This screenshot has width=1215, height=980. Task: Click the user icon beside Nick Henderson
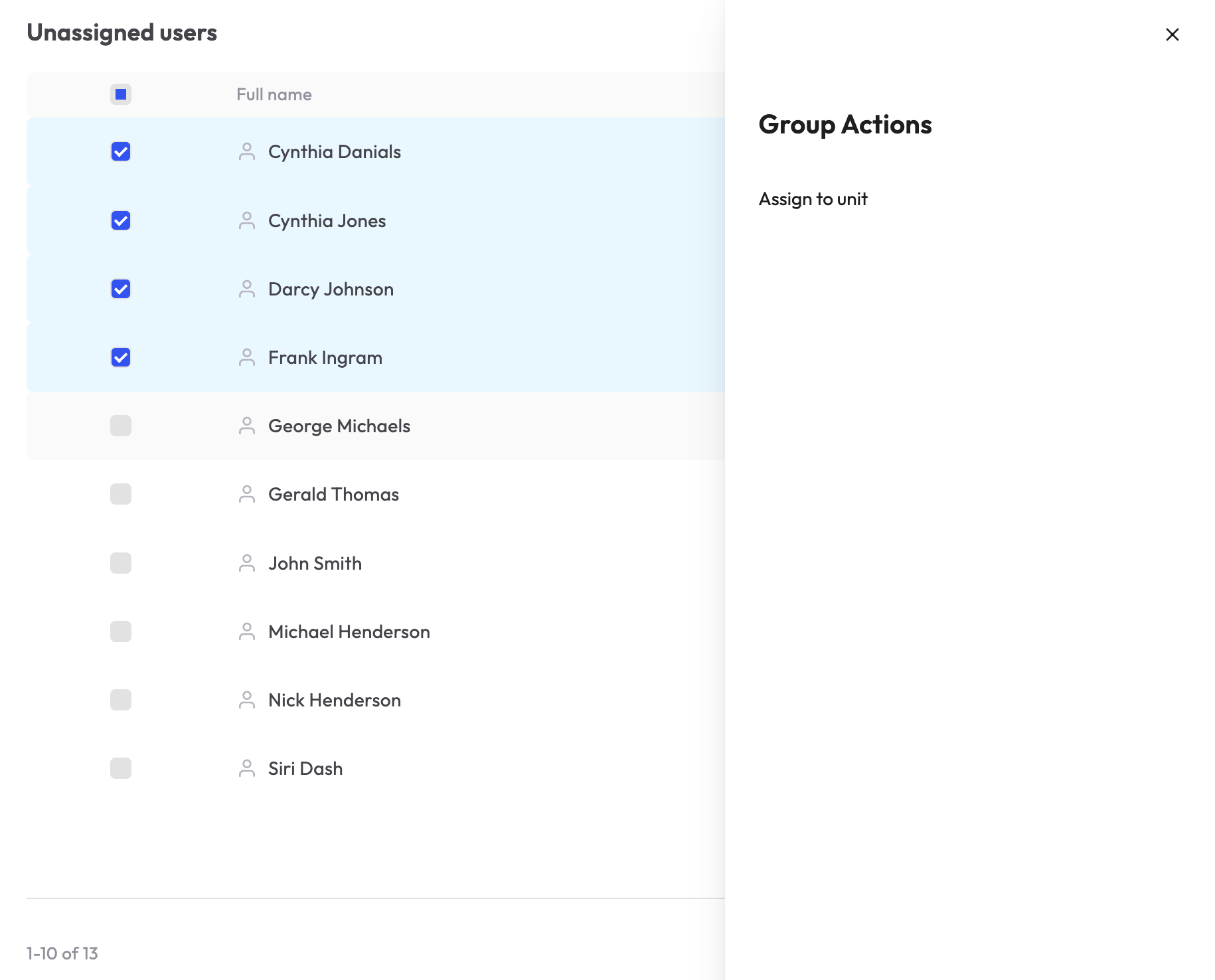(x=247, y=700)
